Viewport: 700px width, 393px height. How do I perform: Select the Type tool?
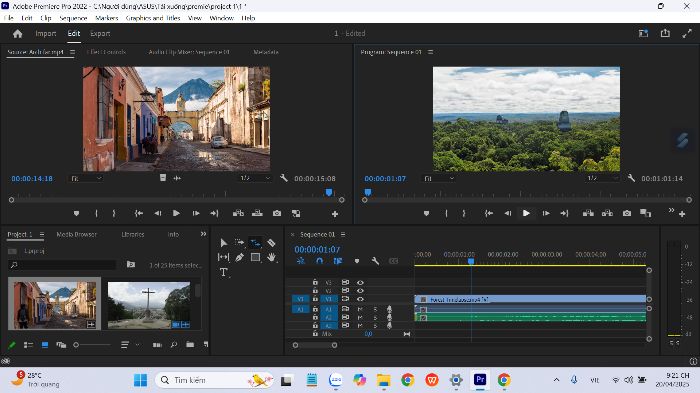click(x=224, y=272)
